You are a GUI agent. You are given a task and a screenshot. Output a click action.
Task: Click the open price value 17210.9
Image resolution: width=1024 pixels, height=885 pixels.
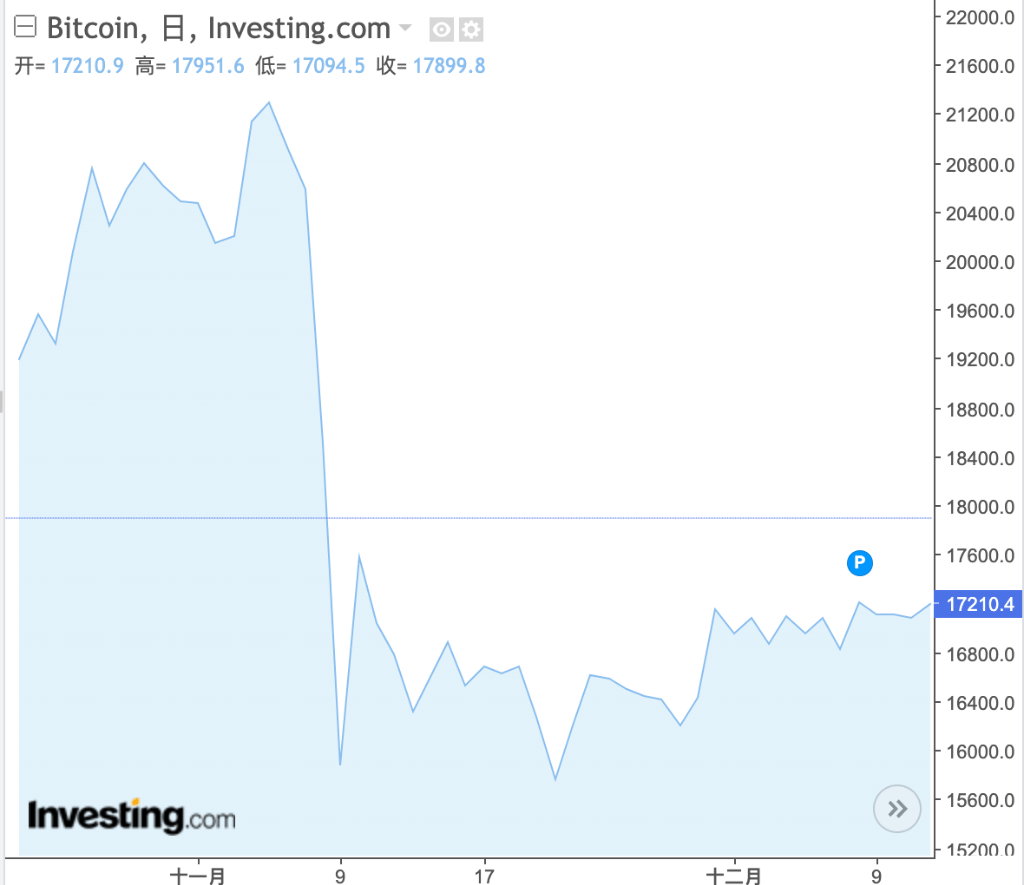[90, 66]
